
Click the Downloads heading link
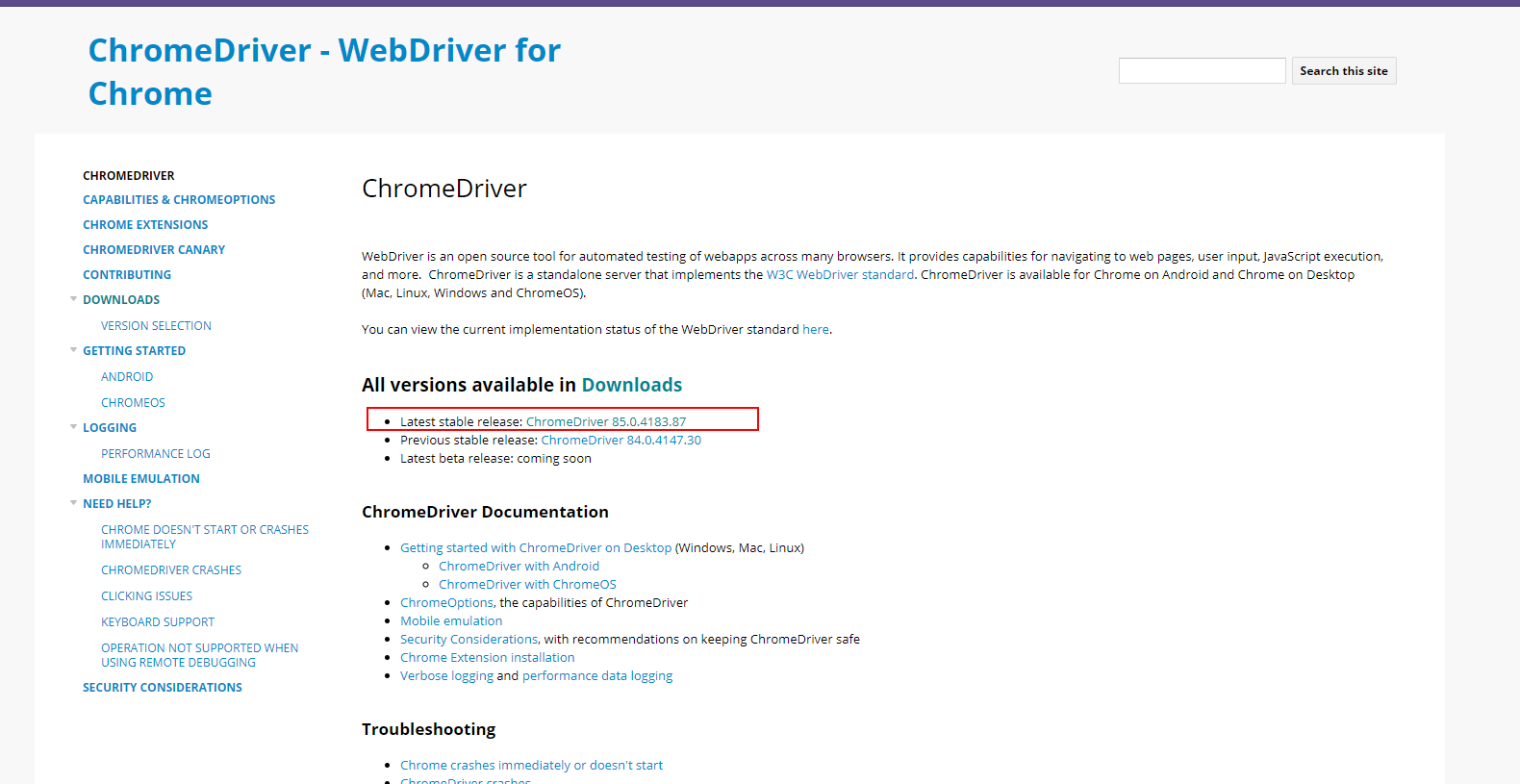click(x=631, y=385)
